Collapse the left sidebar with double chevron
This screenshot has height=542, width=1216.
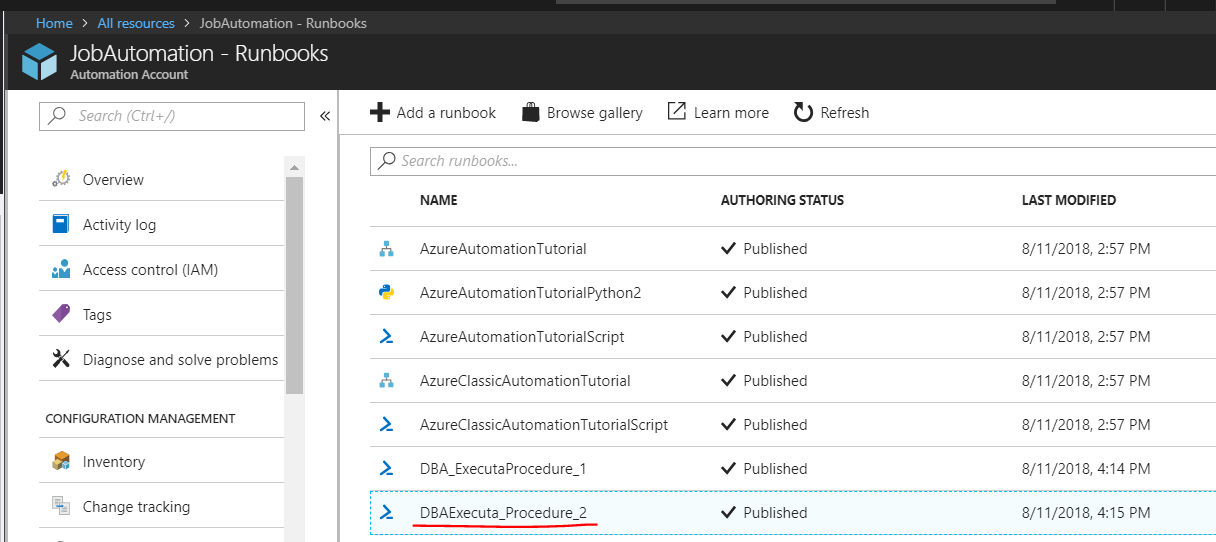325,116
